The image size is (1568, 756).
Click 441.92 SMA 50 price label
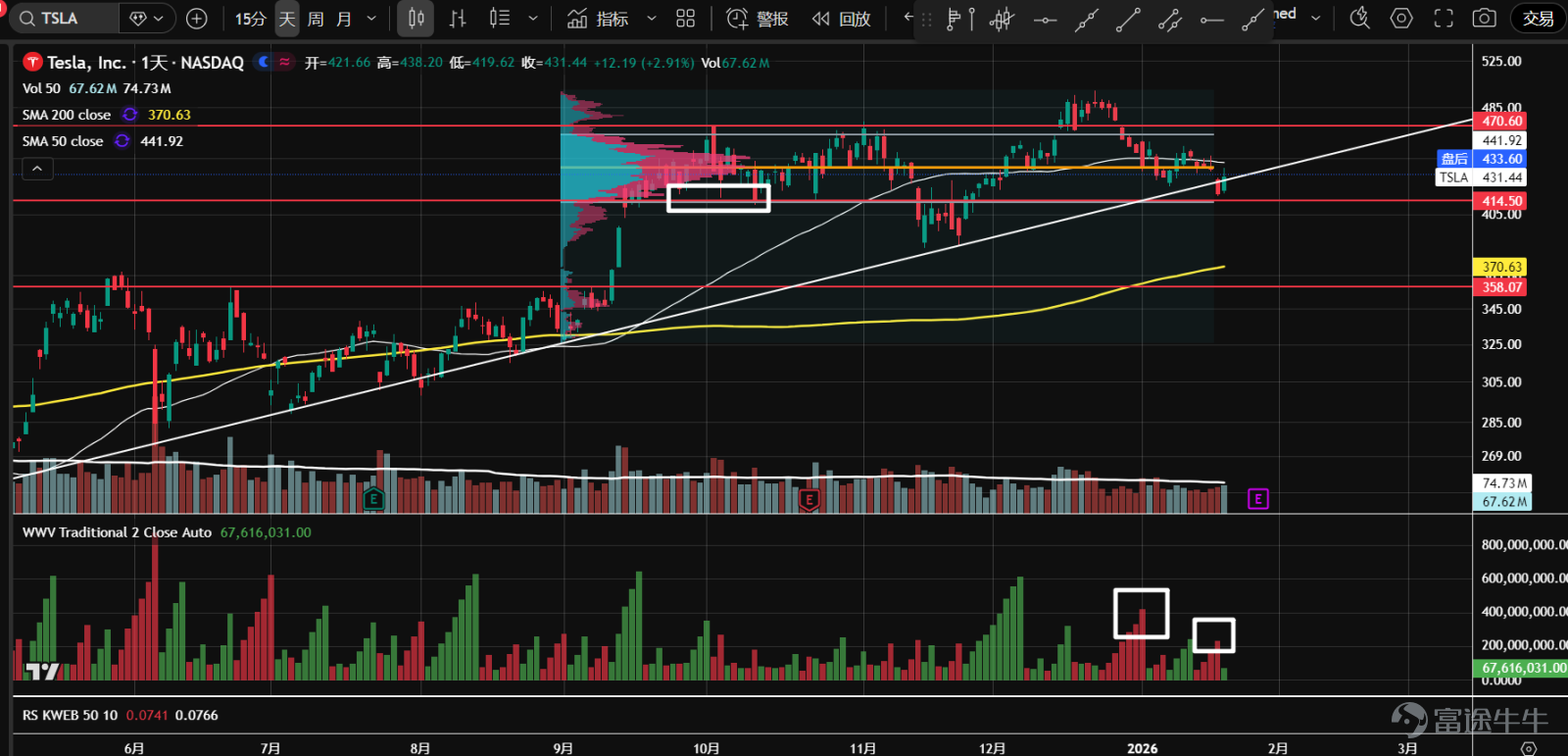click(x=1501, y=140)
